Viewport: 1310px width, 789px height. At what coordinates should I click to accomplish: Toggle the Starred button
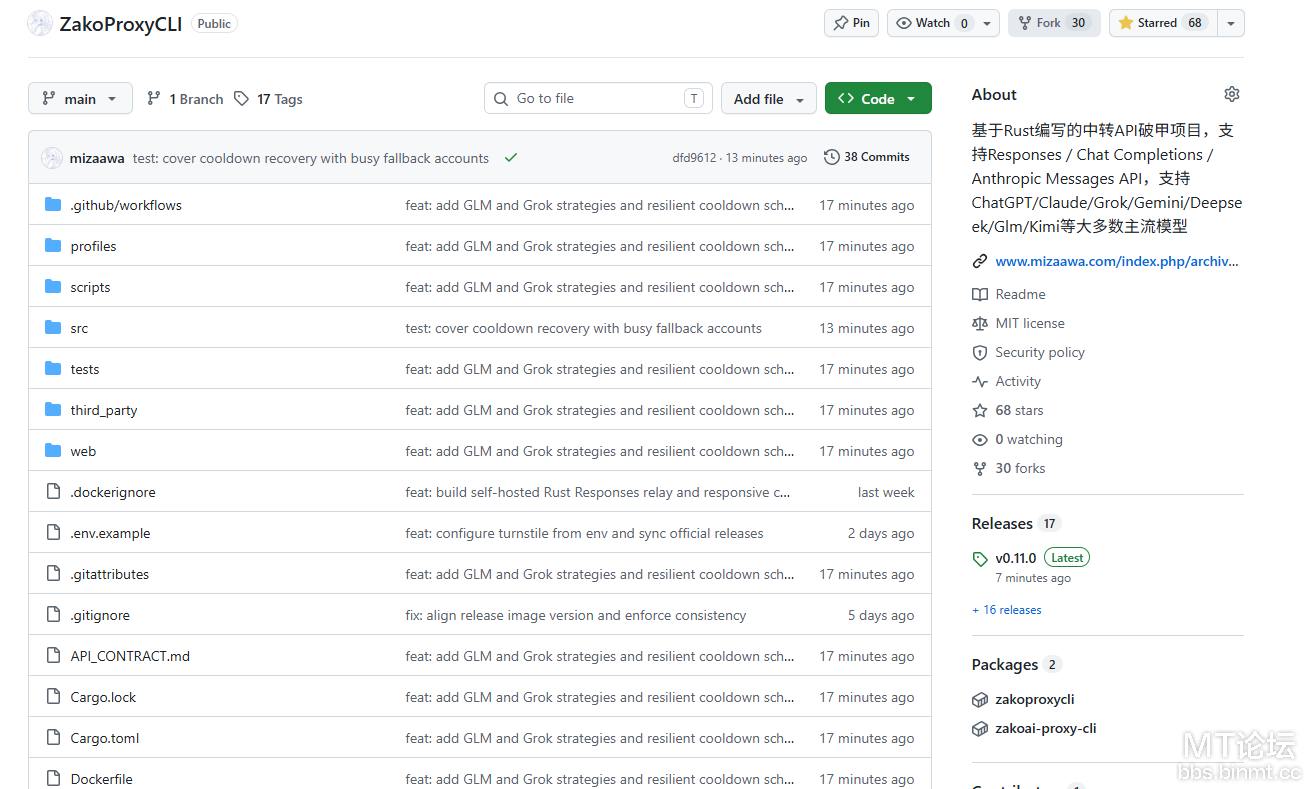point(1163,23)
